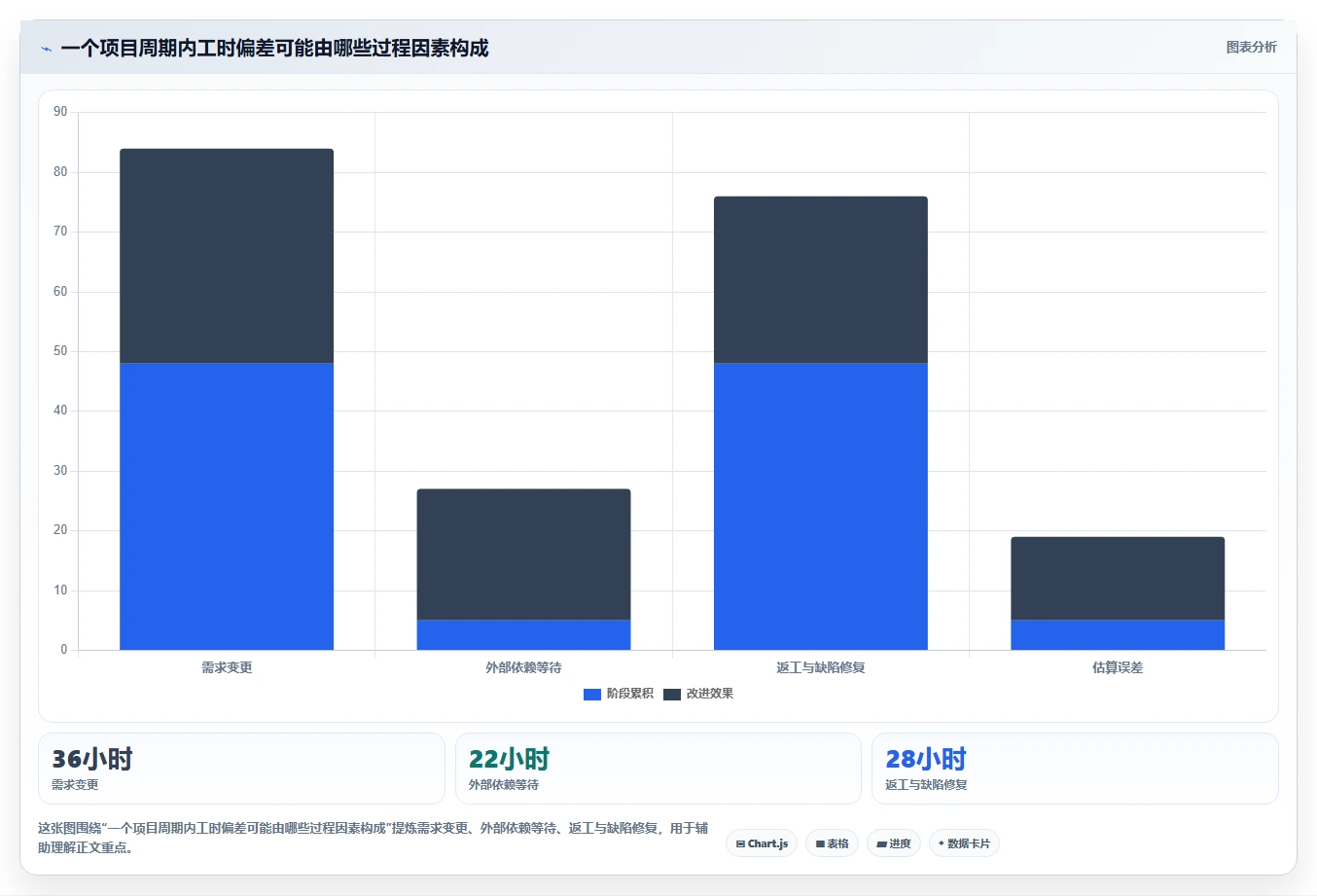This screenshot has height=896, width=1317.
Task: Click the lightning icon beside the chart title
Action: (46, 49)
